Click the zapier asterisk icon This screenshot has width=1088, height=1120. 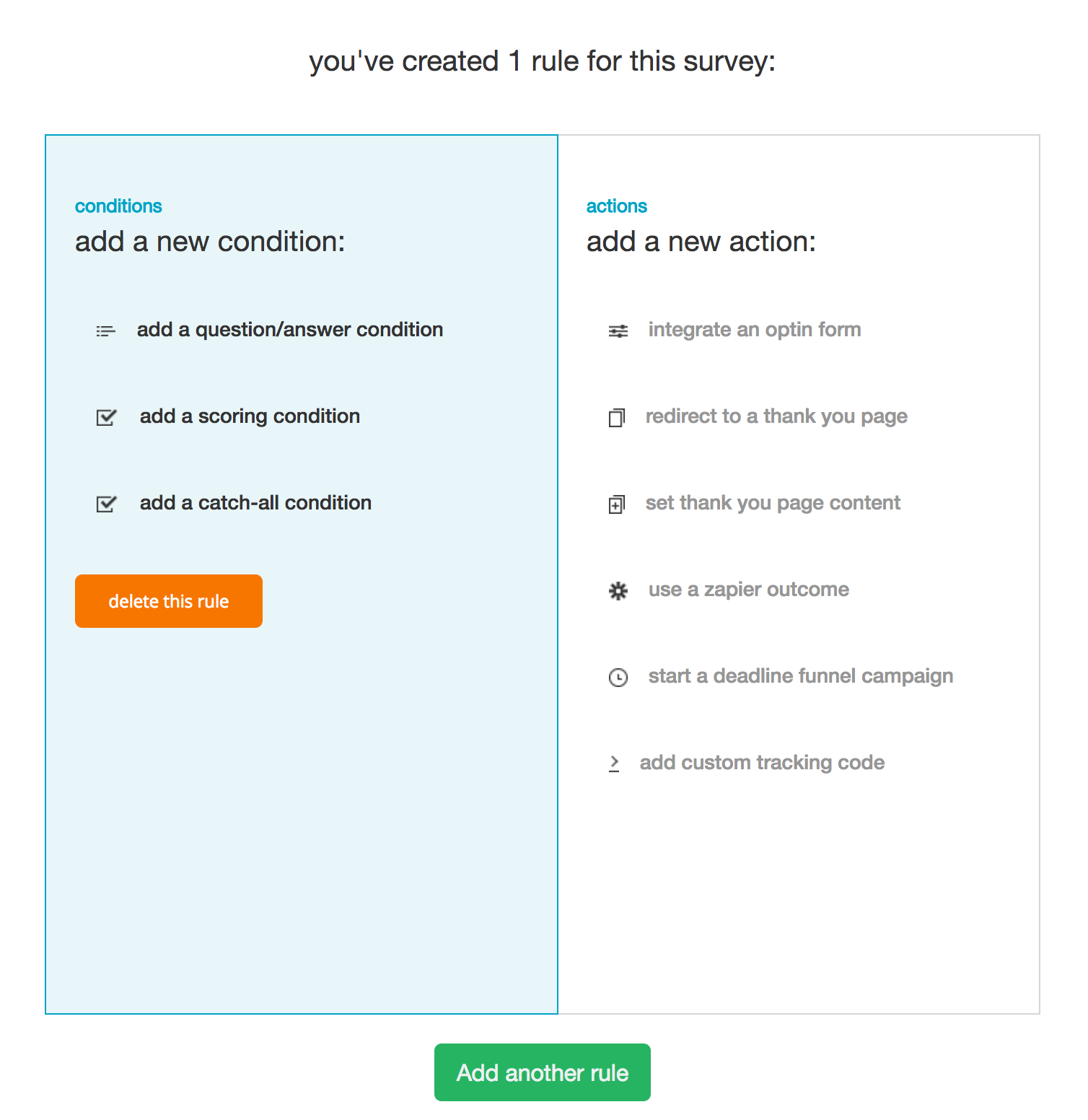(x=618, y=591)
